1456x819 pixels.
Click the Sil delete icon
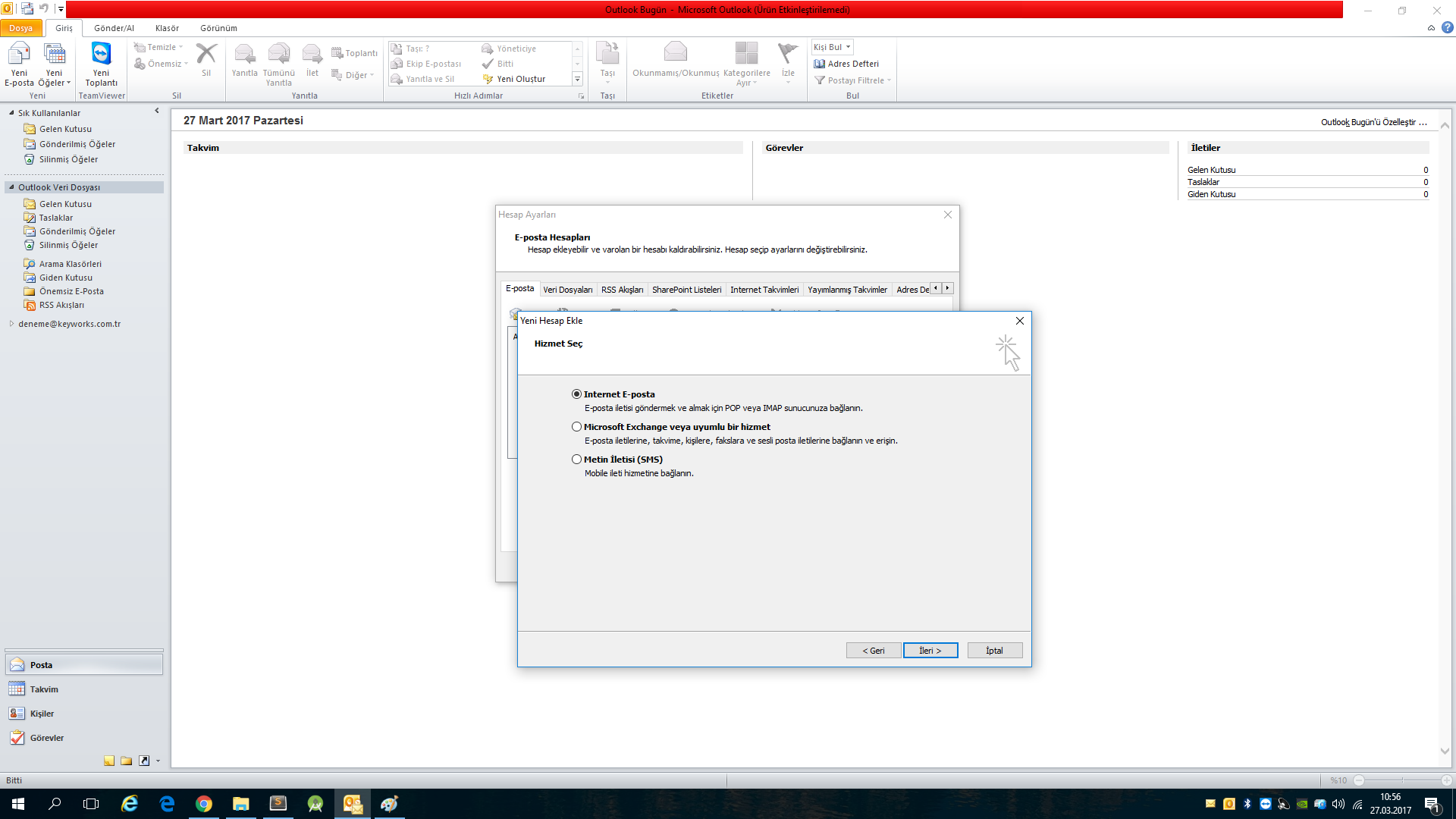pos(206,60)
